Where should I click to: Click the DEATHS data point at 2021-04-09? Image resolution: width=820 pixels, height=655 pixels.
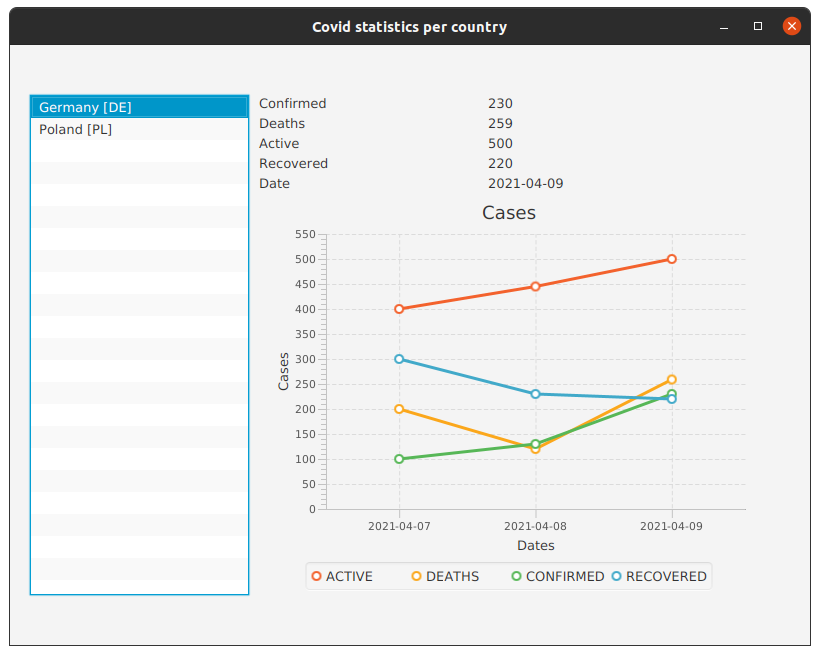tap(670, 380)
